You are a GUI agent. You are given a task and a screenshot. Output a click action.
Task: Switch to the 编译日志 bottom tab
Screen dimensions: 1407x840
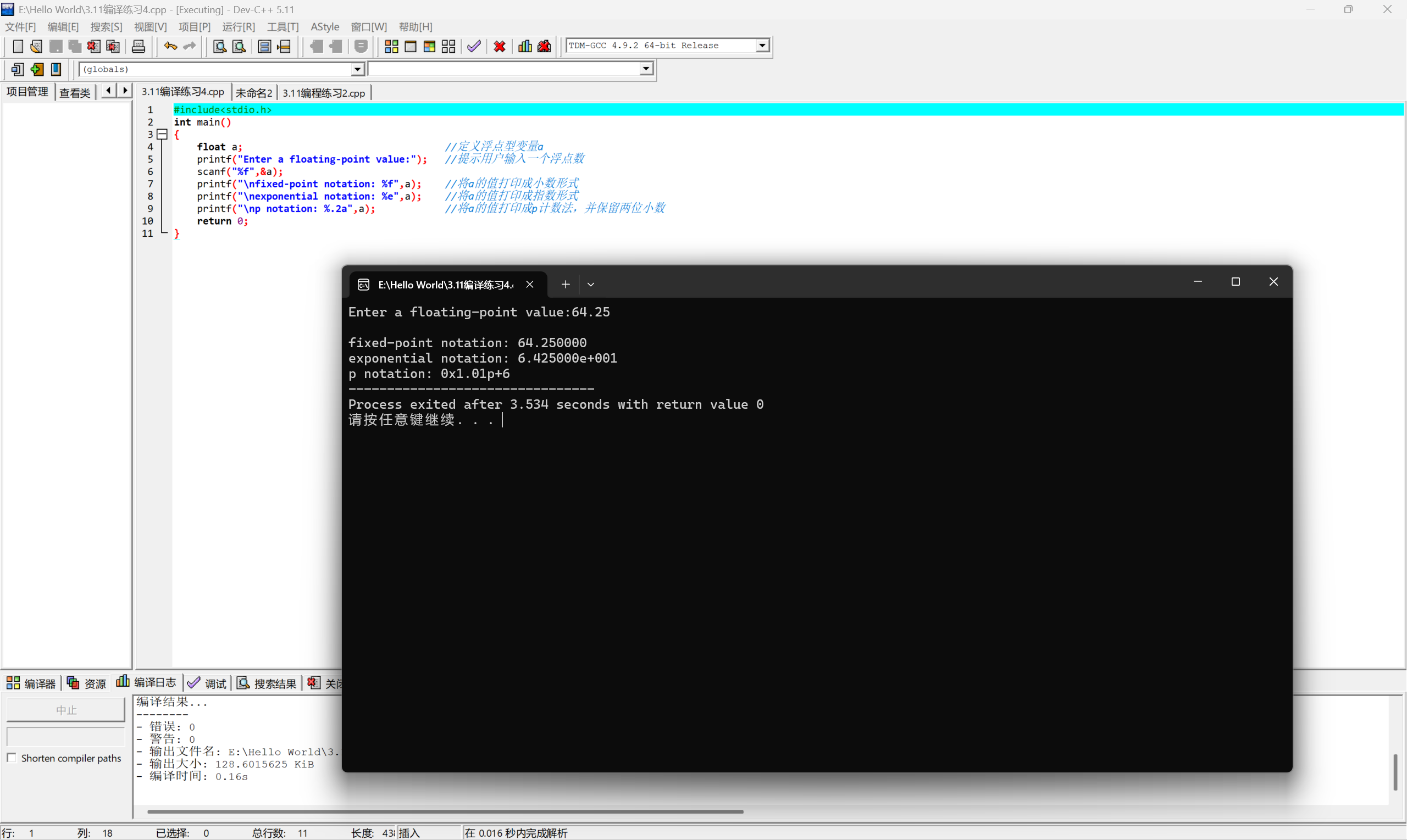(x=148, y=683)
